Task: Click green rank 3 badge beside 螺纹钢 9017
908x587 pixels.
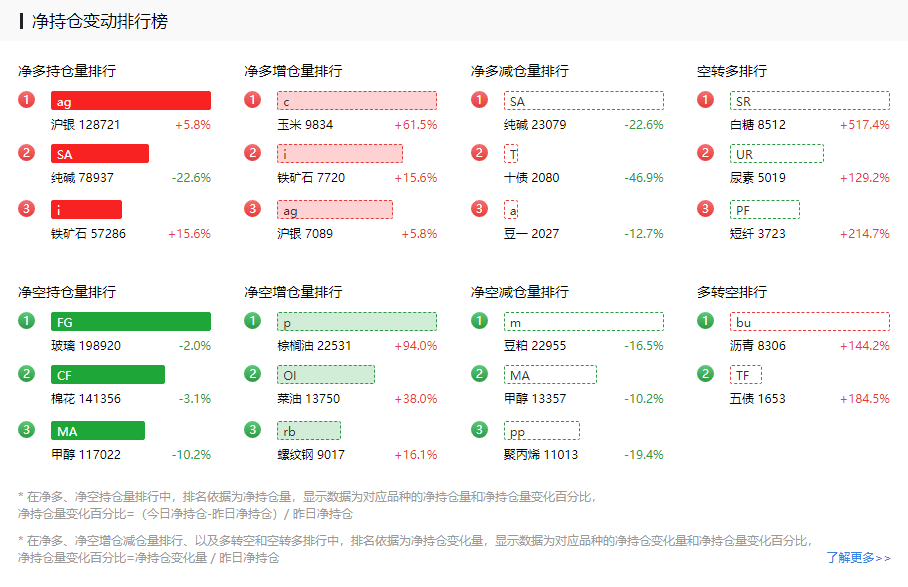Action: (253, 430)
